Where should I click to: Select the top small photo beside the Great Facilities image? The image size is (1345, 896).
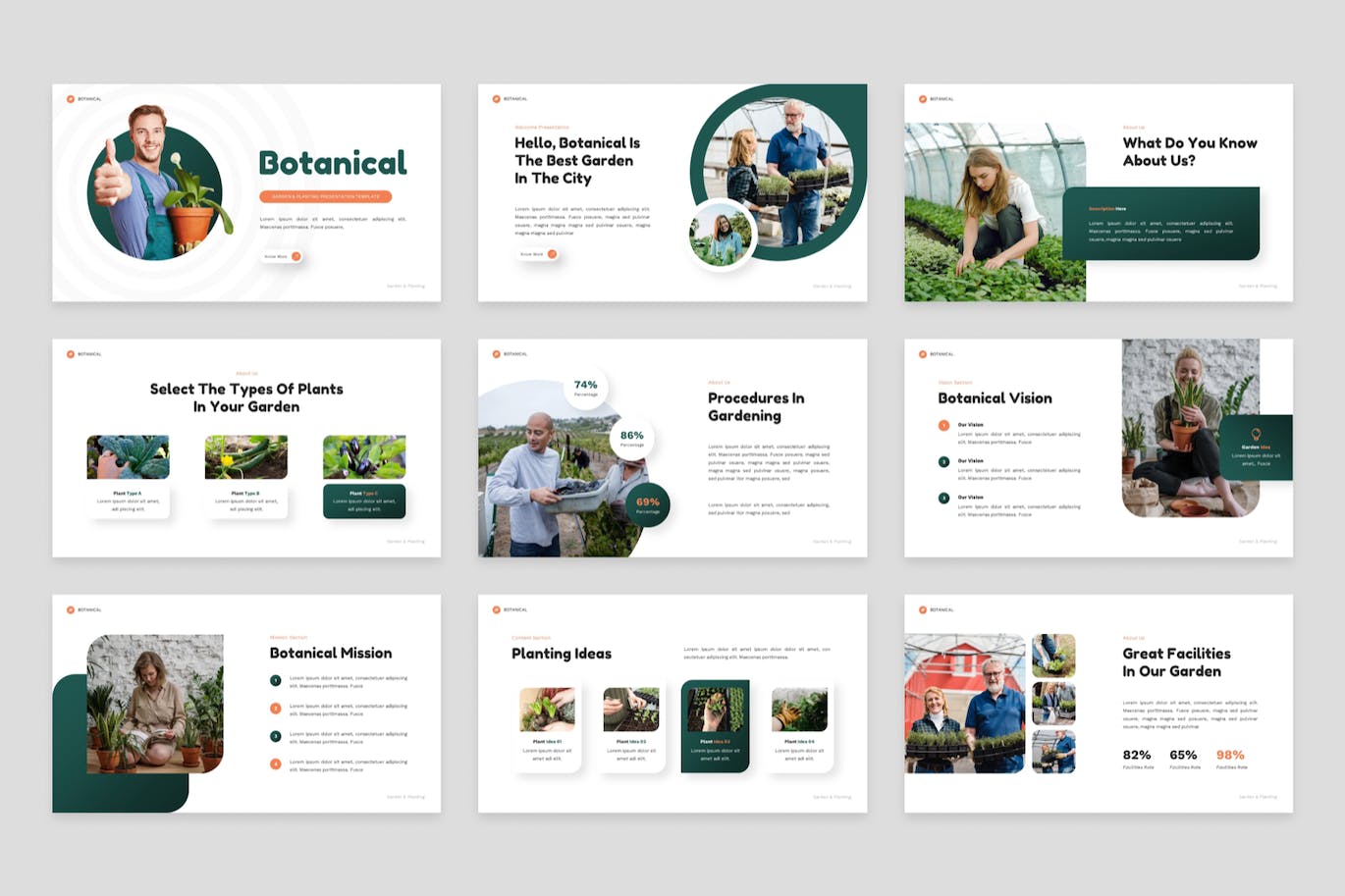(1053, 656)
